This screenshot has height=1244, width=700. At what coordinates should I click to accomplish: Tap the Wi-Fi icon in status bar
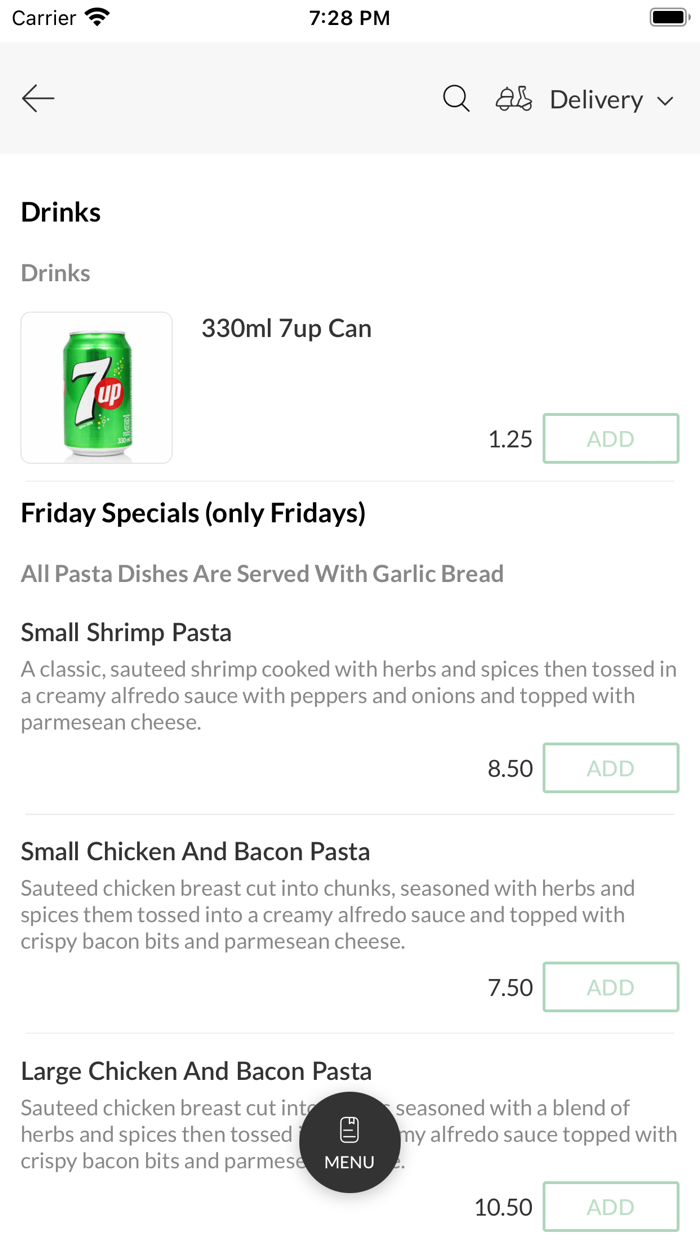pyautogui.click(x=98, y=17)
